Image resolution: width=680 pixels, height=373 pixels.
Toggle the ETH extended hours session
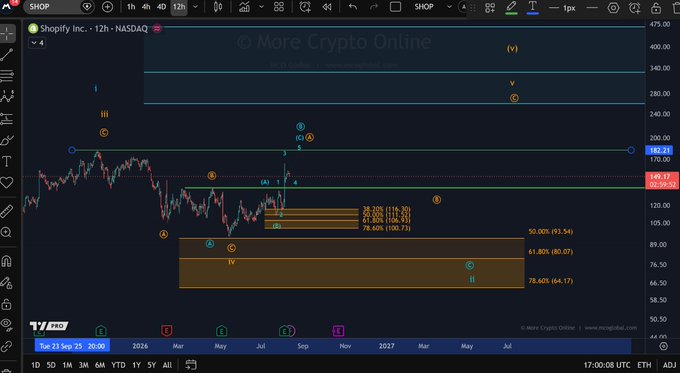(644, 365)
